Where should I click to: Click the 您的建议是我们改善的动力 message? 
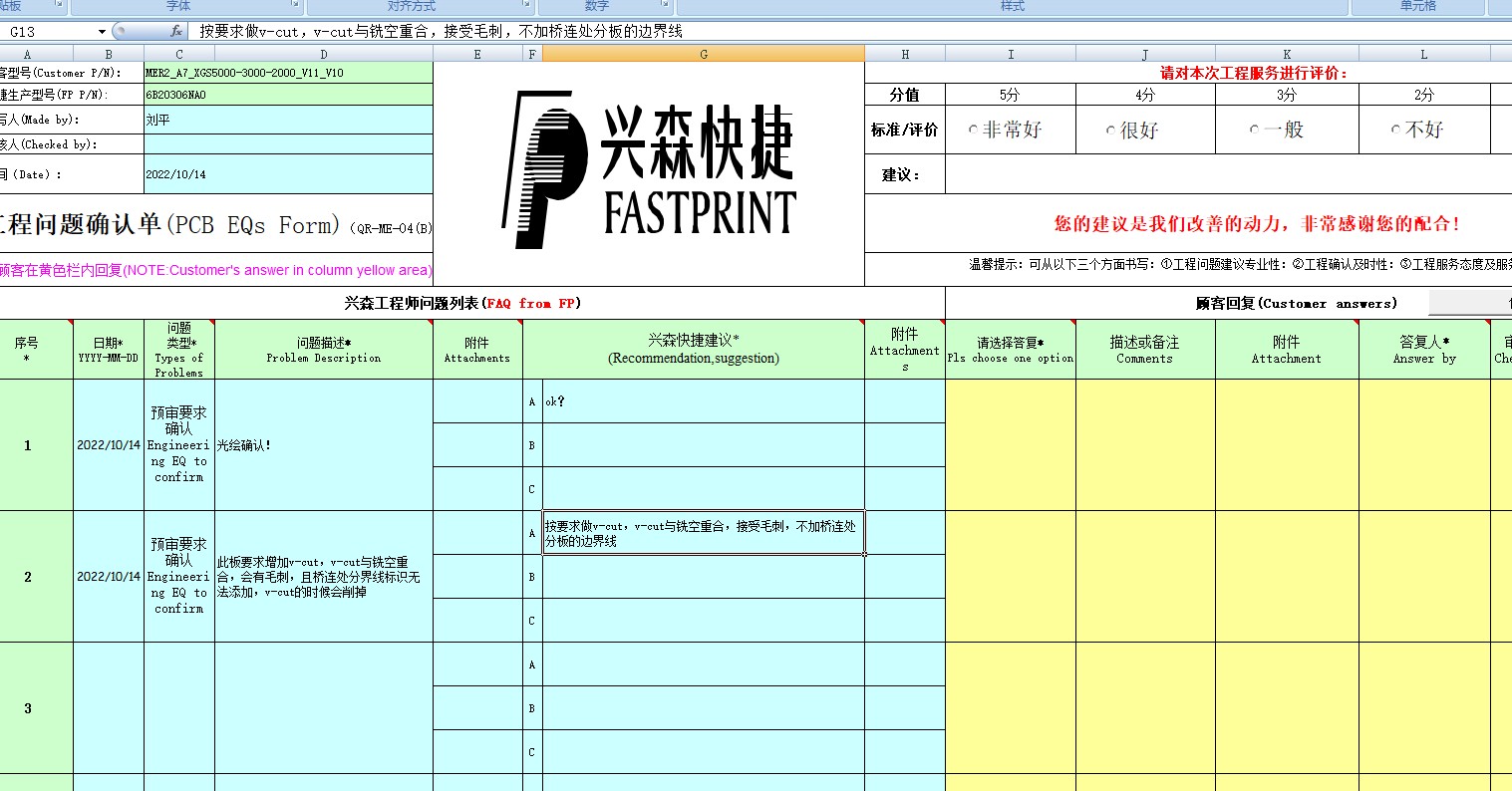[x=1257, y=224]
